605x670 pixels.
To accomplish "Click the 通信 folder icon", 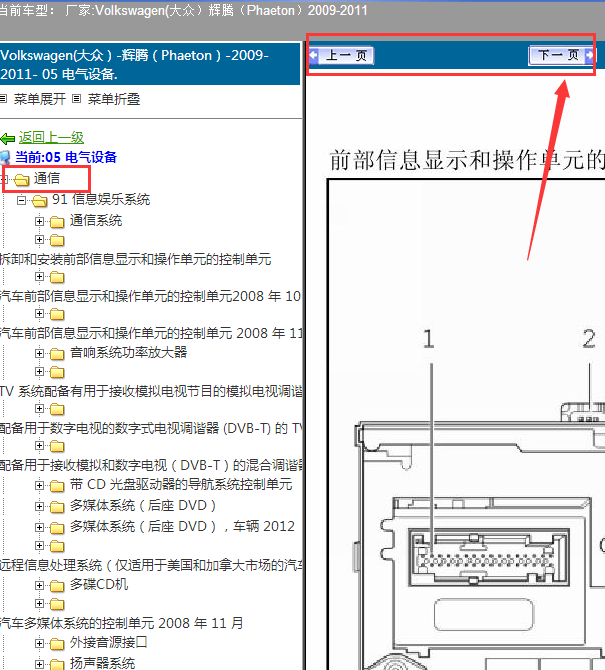I will (x=21, y=180).
